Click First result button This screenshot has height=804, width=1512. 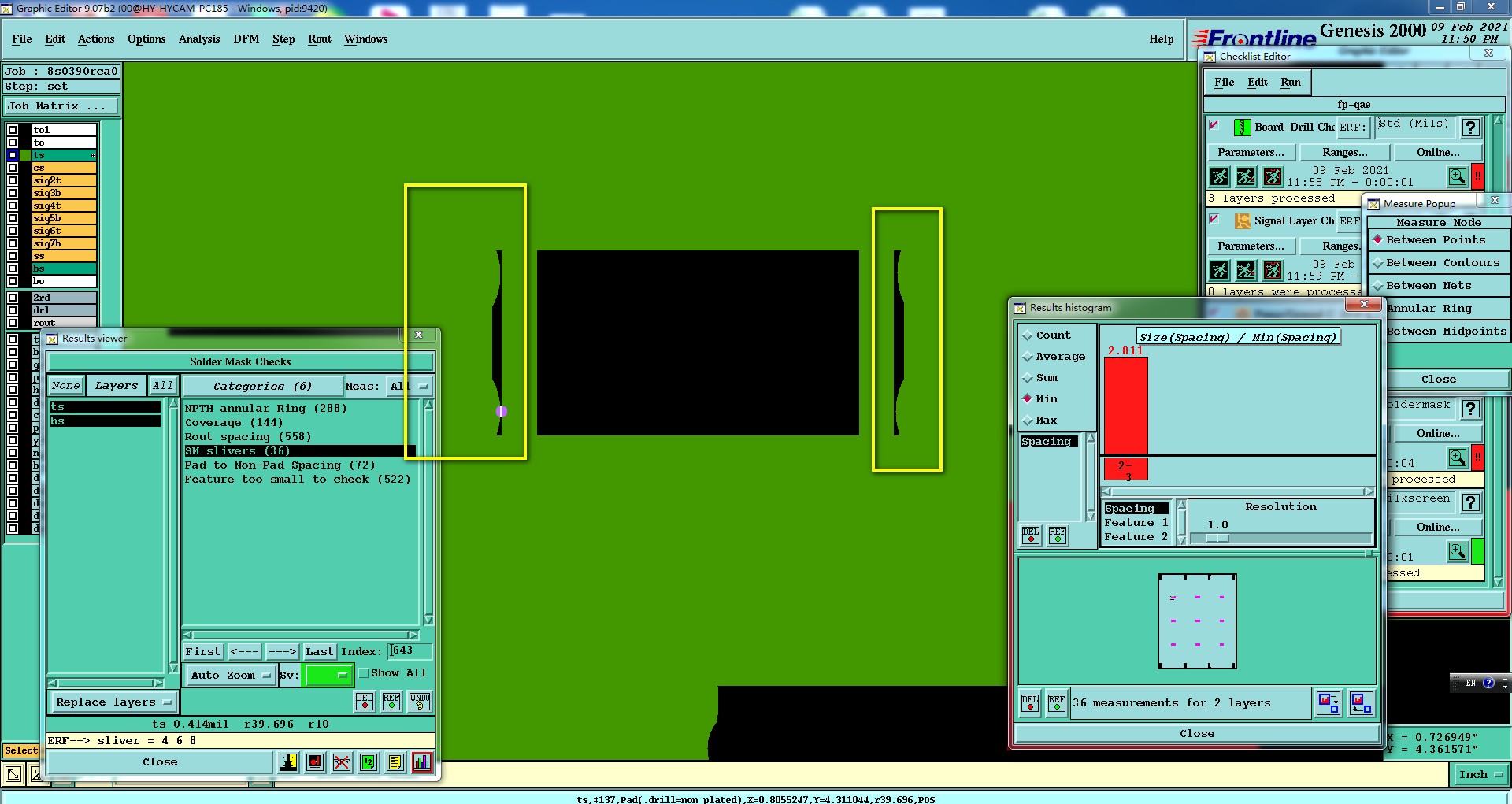point(203,652)
